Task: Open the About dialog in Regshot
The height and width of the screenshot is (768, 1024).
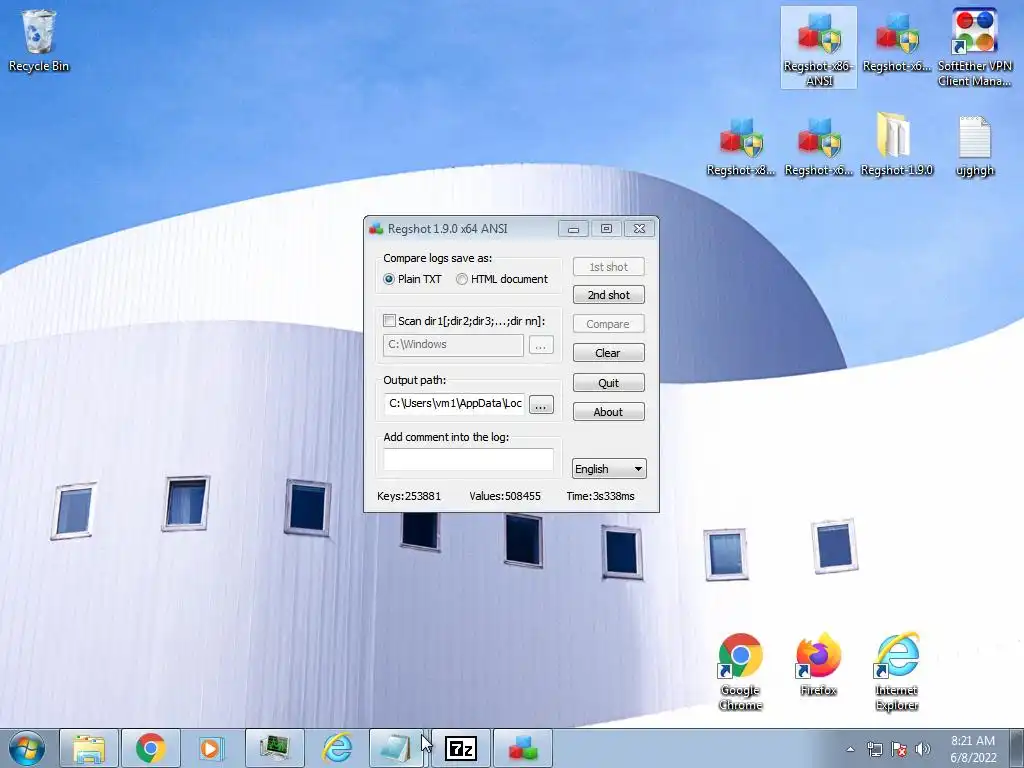Action: click(x=609, y=411)
